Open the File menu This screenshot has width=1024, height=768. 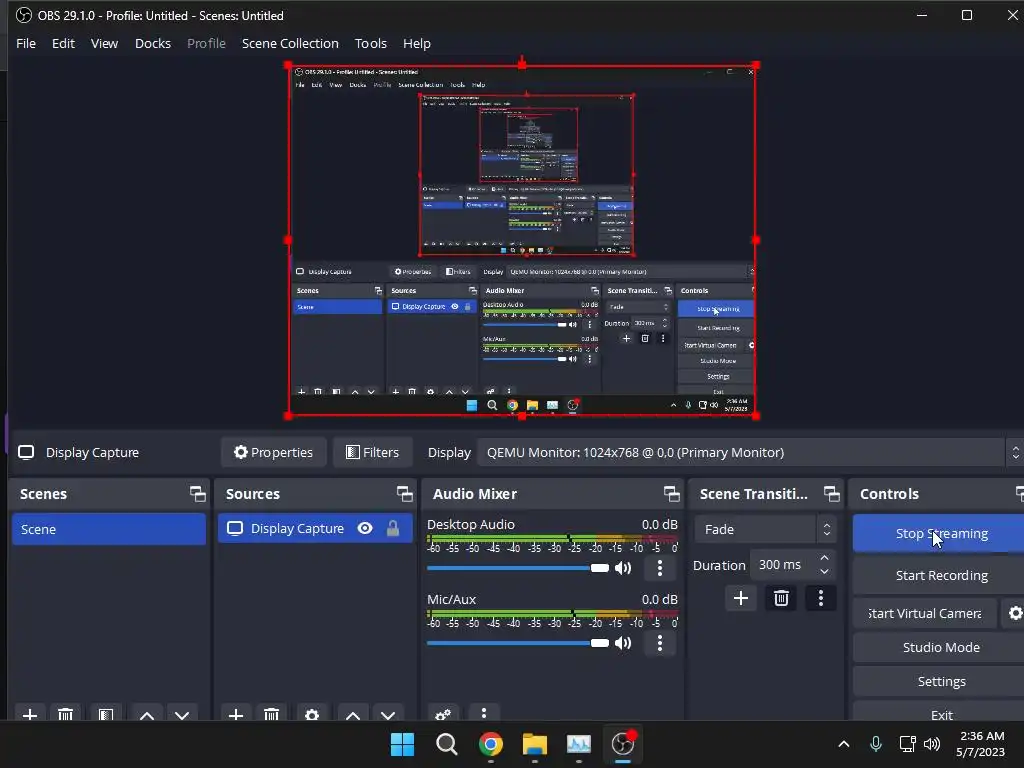point(25,43)
